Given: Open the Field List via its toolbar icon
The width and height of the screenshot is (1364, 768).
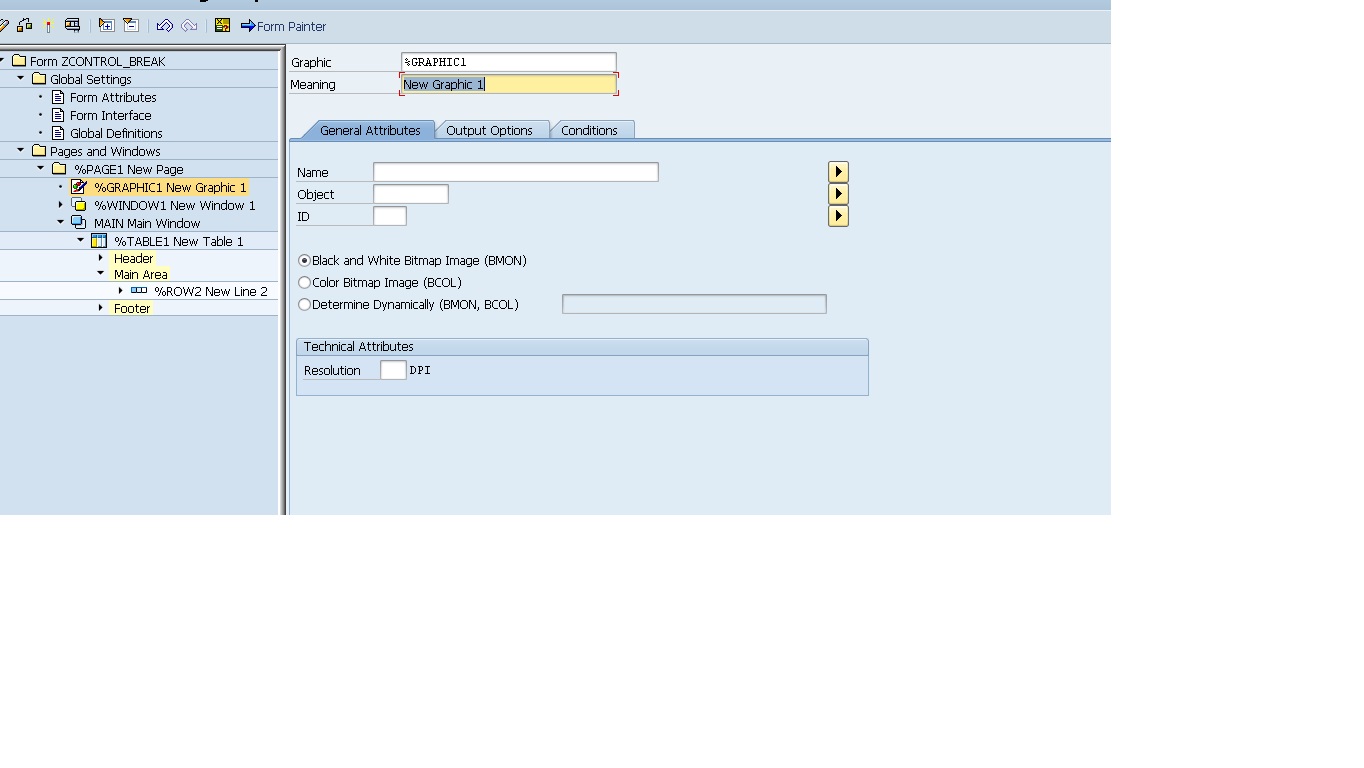Looking at the screenshot, I should click(221, 26).
